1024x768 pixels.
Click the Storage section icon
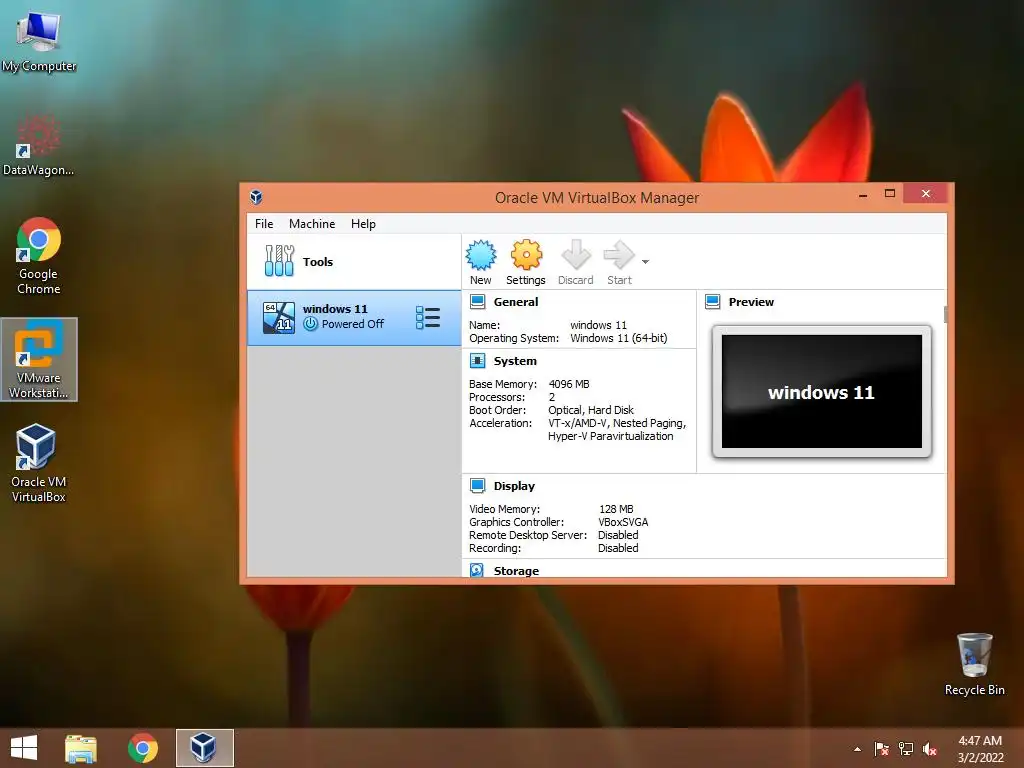[477, 570]
